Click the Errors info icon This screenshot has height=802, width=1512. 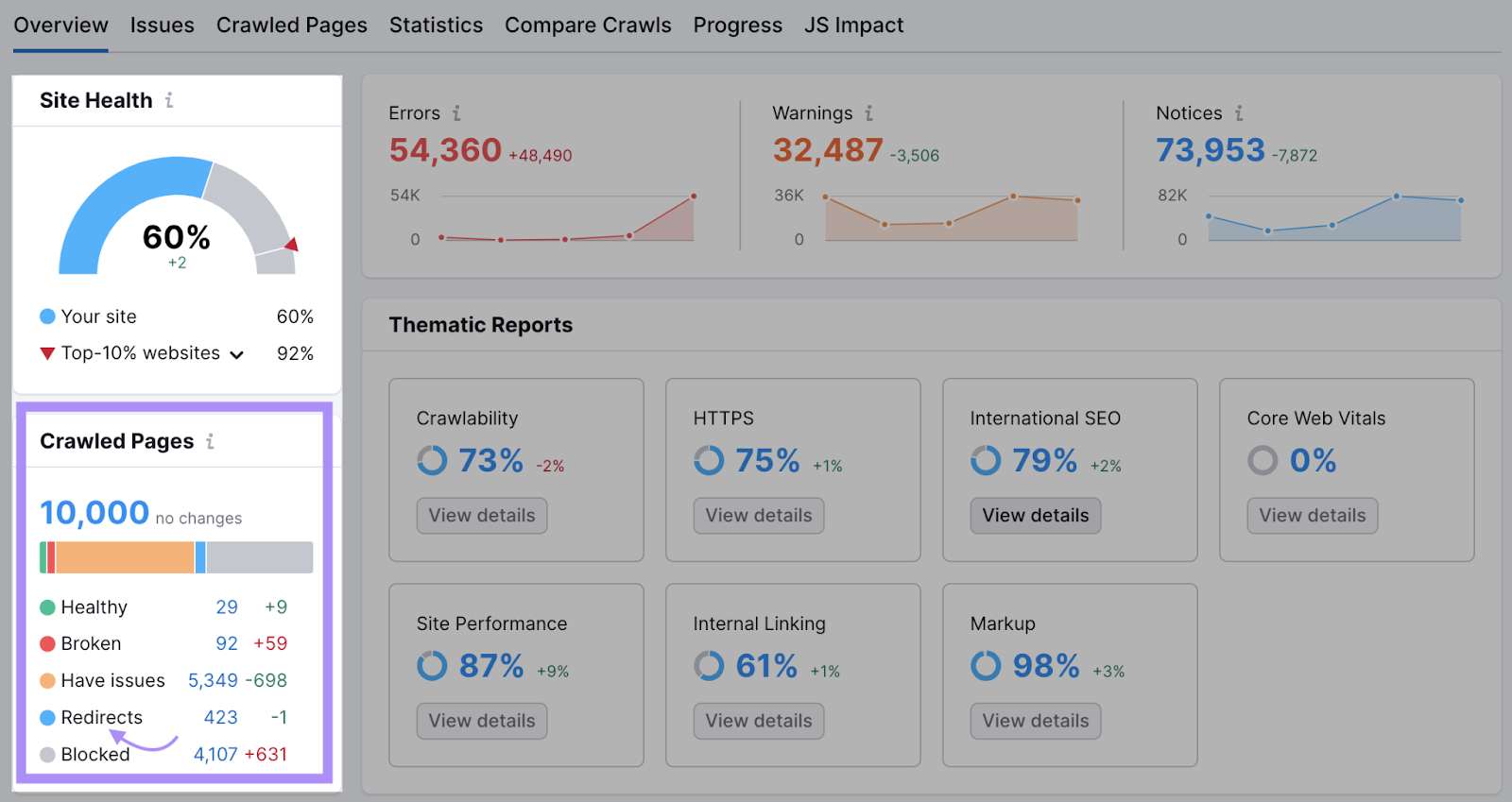[457, 112]
